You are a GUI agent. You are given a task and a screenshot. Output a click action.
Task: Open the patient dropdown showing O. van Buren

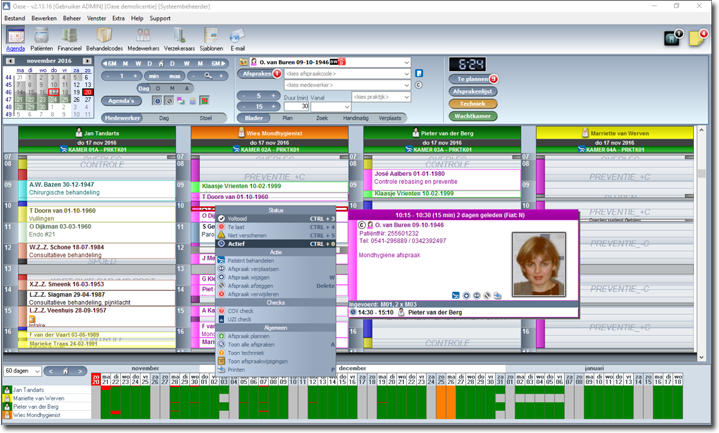click(406, 62)
